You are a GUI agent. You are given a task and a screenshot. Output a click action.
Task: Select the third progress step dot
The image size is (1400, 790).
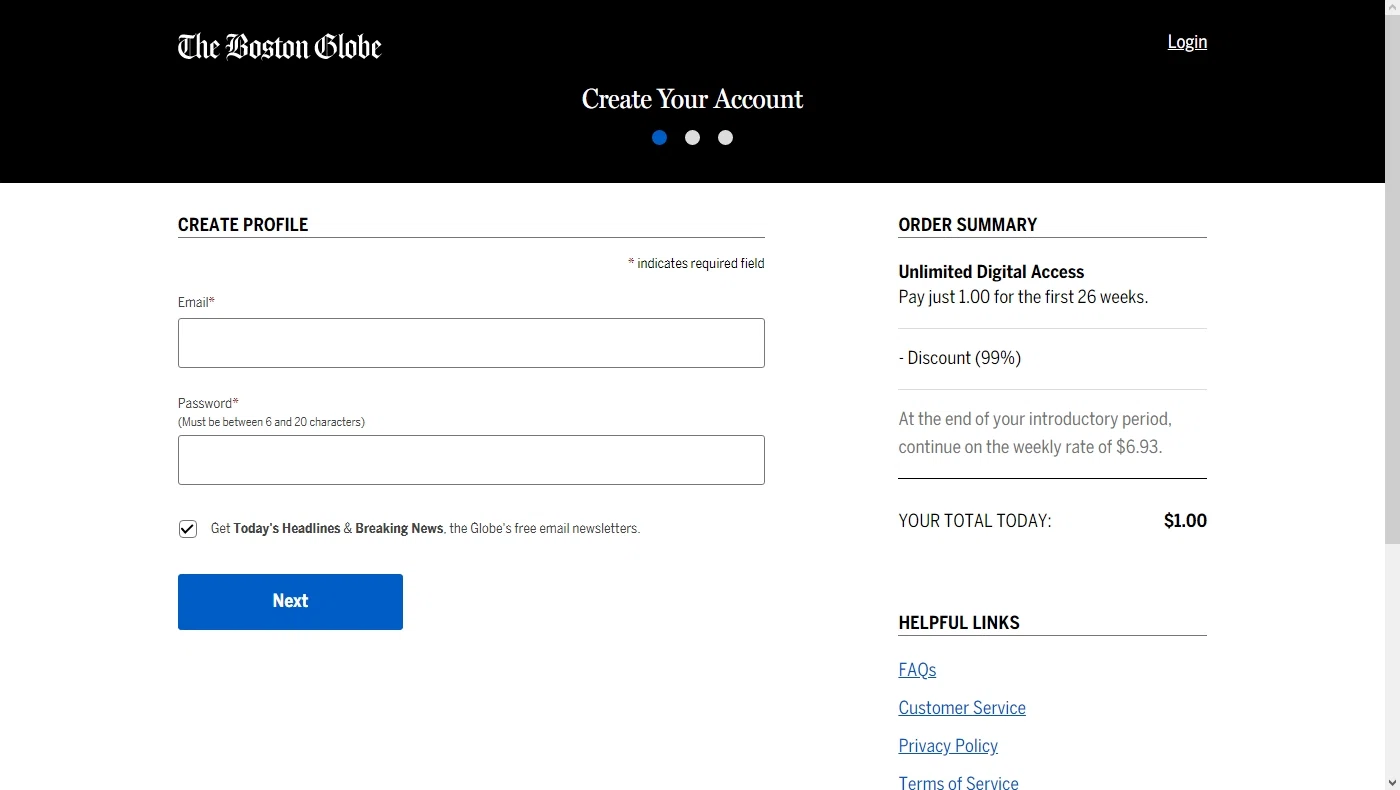725,138
